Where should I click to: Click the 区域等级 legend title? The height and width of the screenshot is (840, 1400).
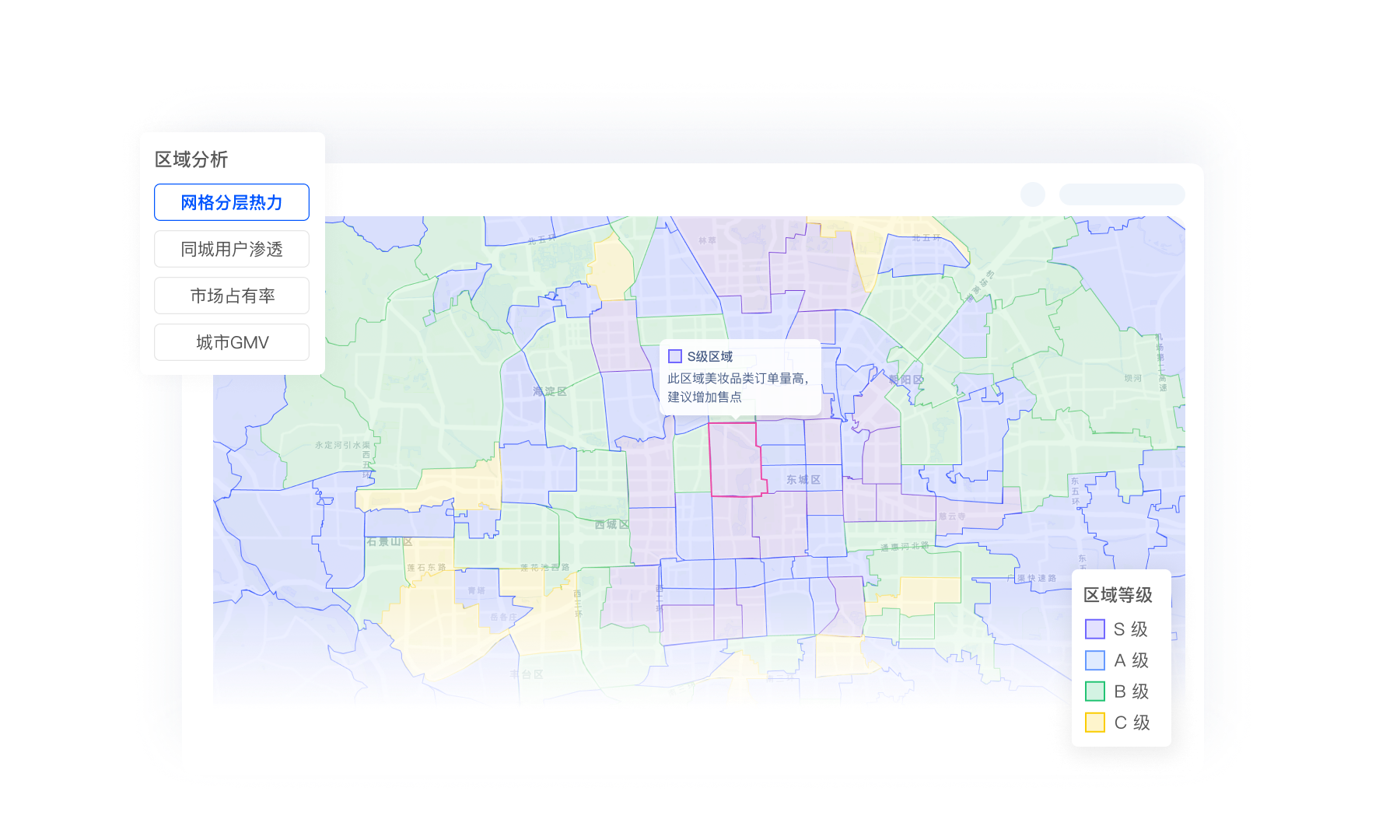pos(1118,595)
